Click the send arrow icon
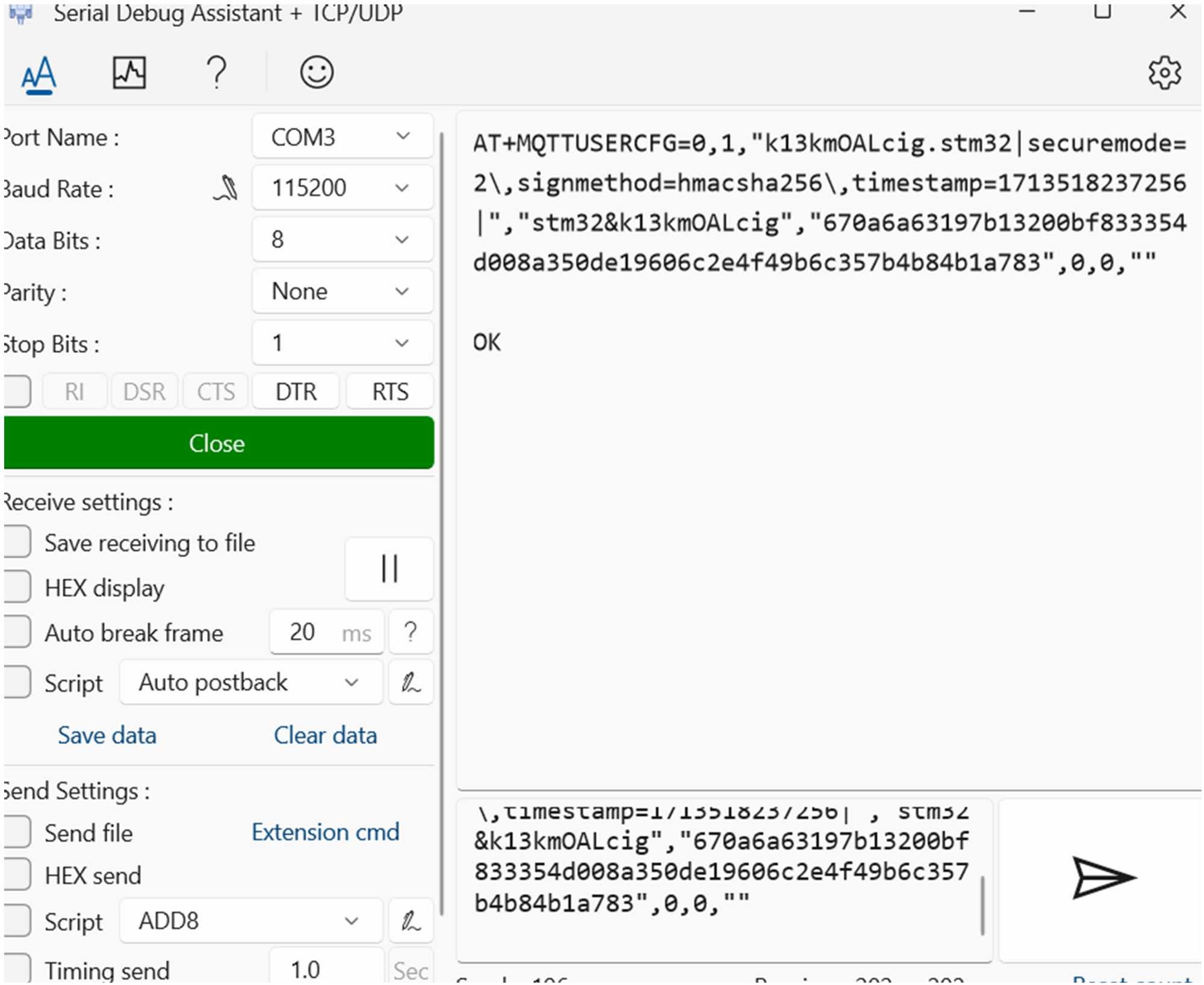1204x985 pixels. pos(1103,878)
